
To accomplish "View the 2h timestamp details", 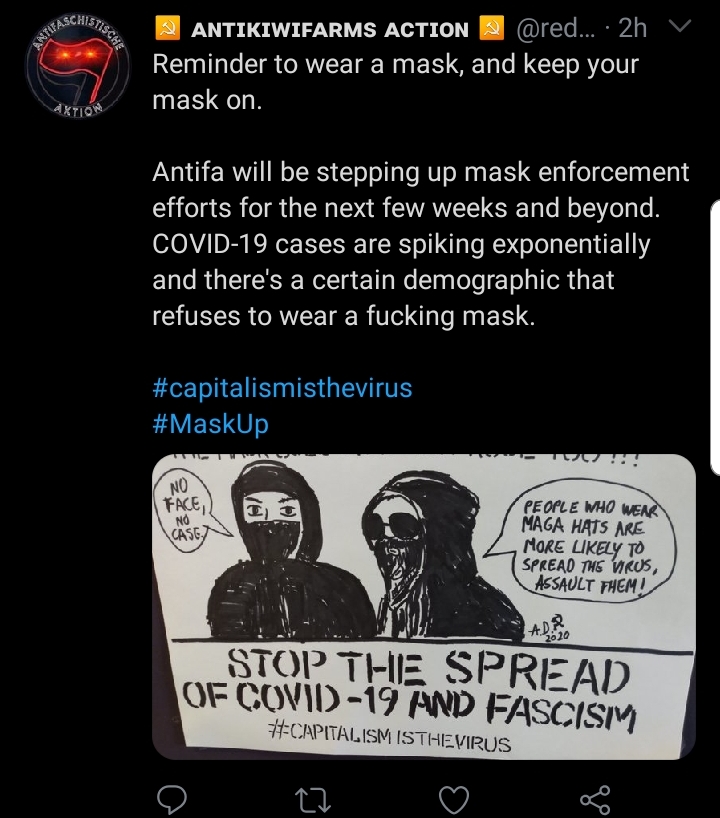I will point(632,28).
